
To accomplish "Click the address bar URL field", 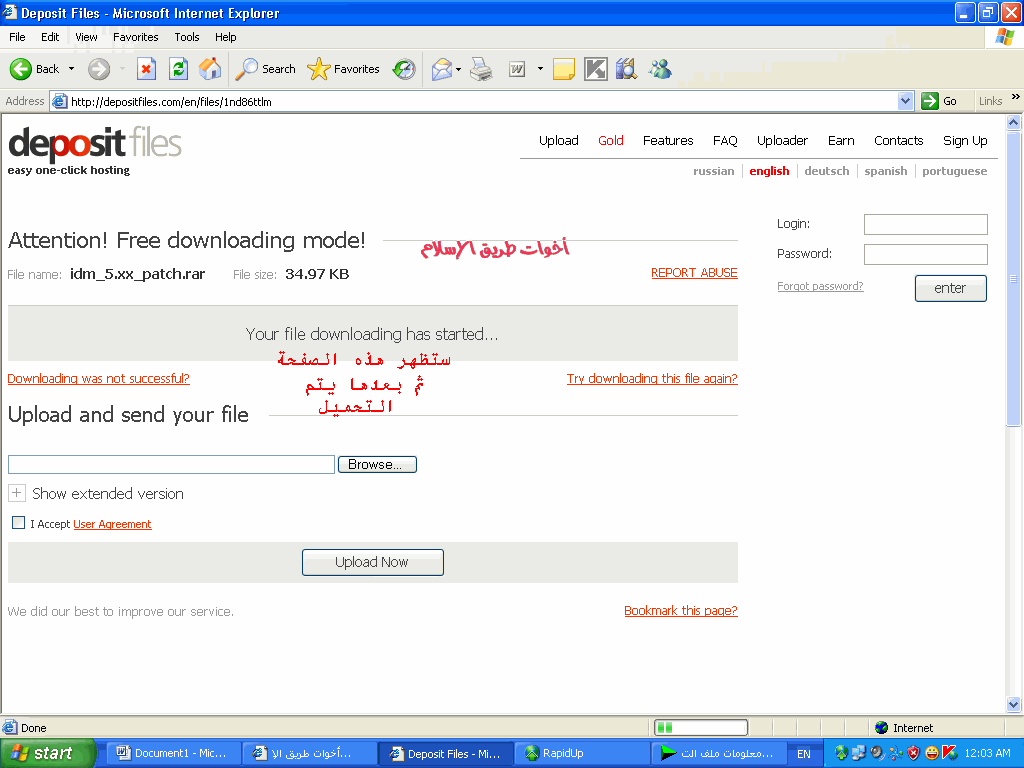I will pos(480,101).
